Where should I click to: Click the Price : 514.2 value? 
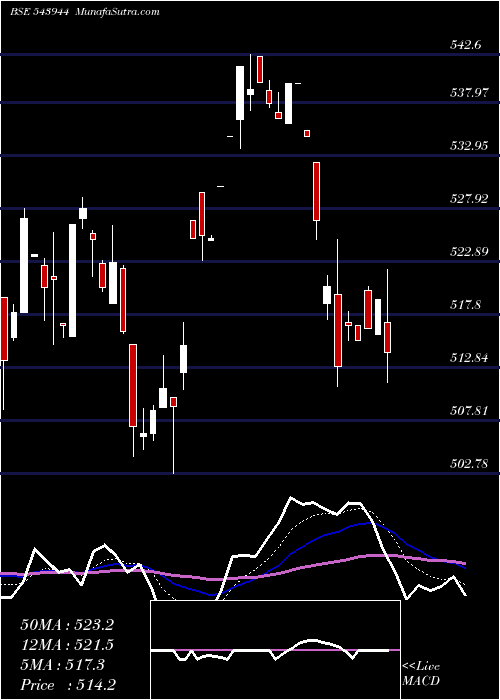pyautogui.click(x=68, y=685)
